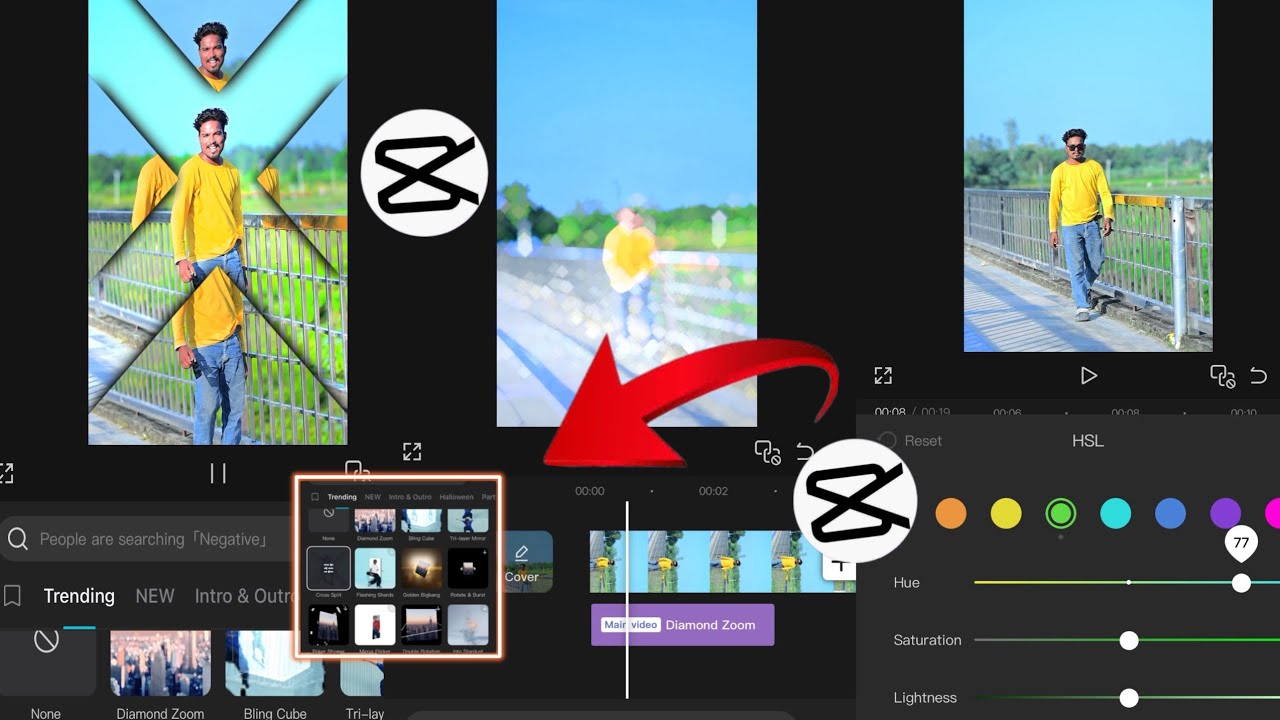Pick the blue HSL color swatch

1171,514
